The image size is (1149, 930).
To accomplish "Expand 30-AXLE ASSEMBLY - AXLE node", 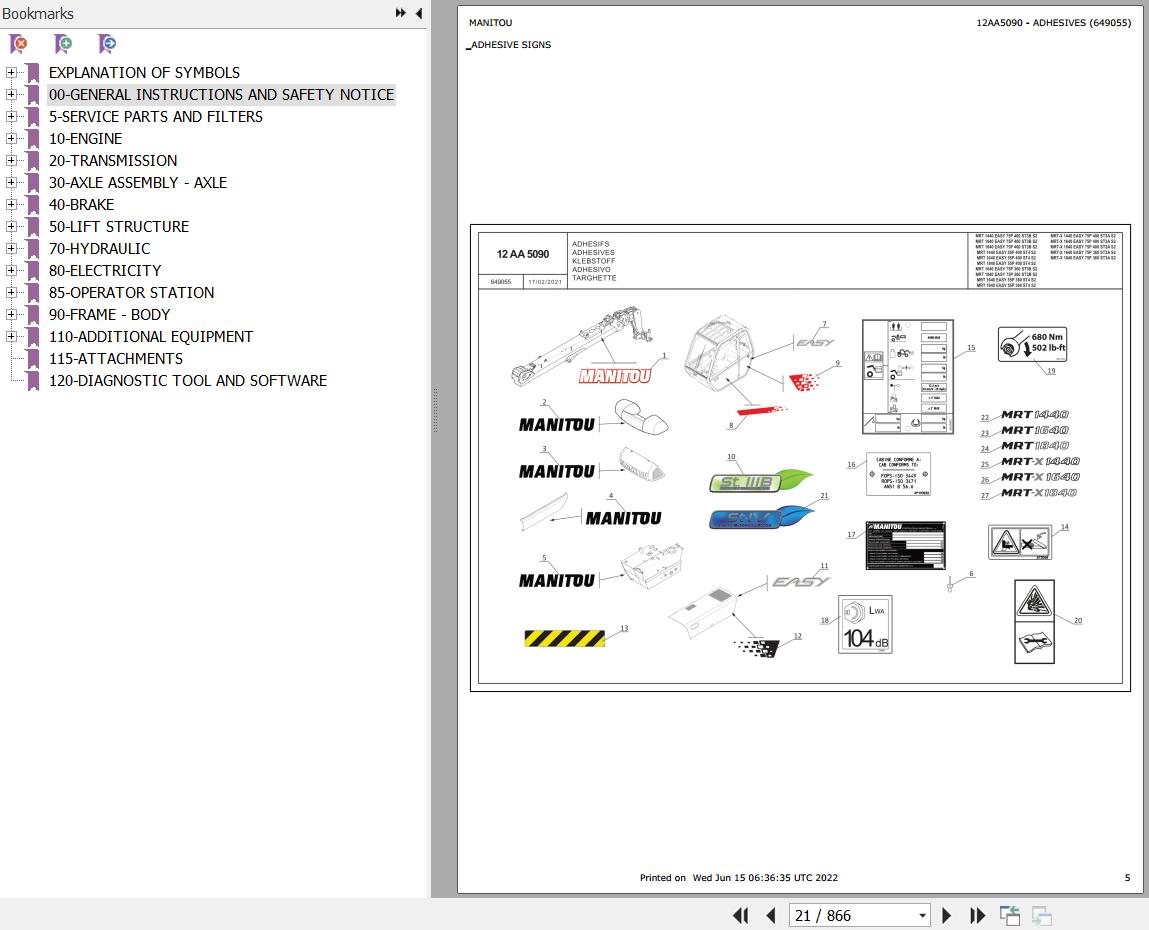I will 11,182.
